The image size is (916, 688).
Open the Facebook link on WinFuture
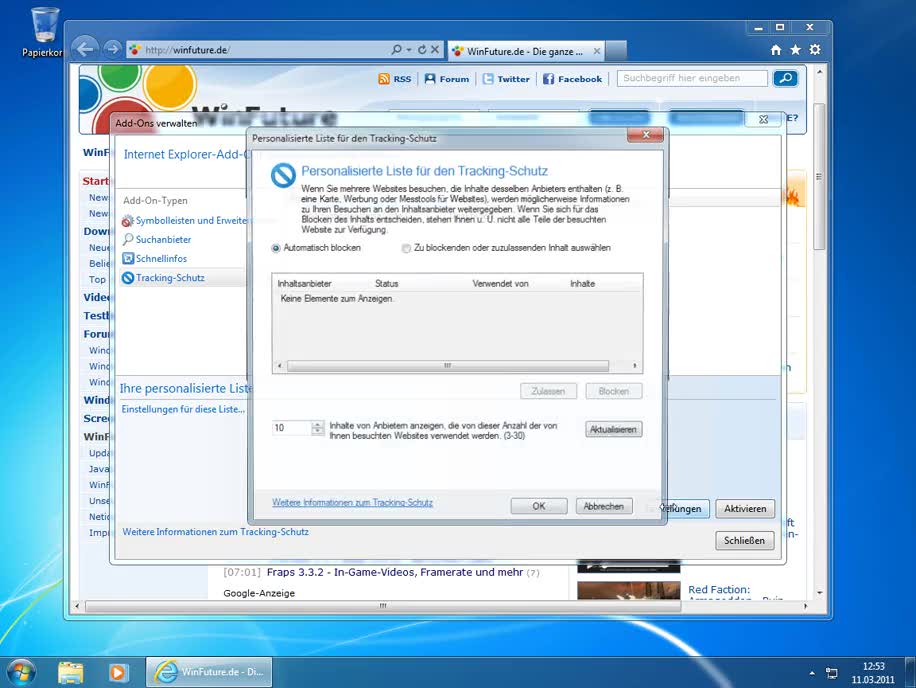pos(572,79)
